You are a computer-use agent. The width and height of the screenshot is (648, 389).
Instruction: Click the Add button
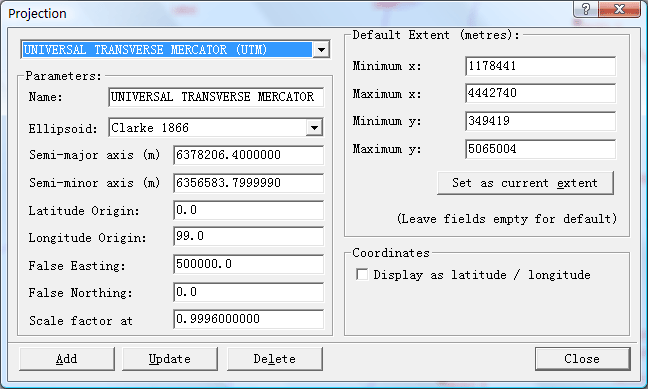tap(67, 359)
